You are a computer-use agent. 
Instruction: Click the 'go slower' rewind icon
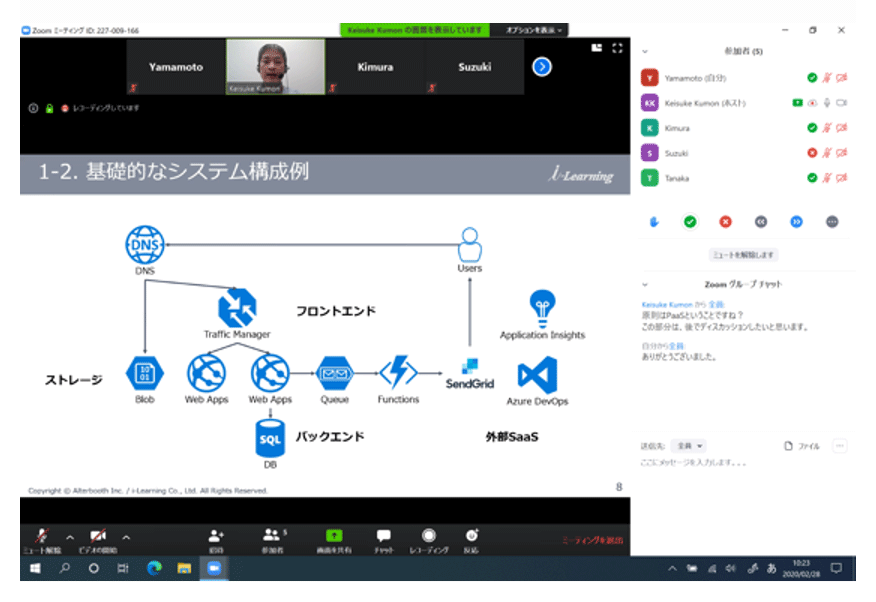click(x=761, y=222)
